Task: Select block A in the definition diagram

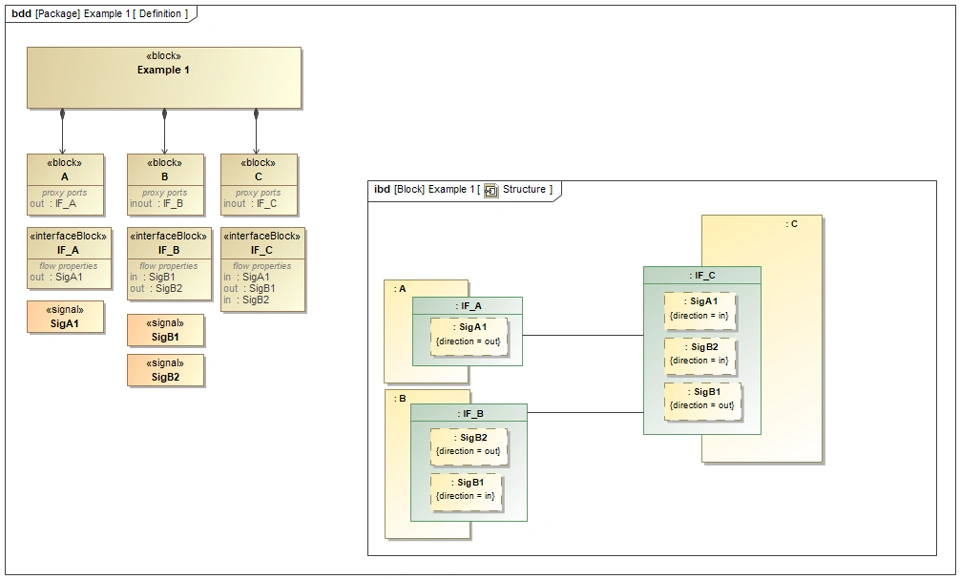Action: [x=65, y=184]
